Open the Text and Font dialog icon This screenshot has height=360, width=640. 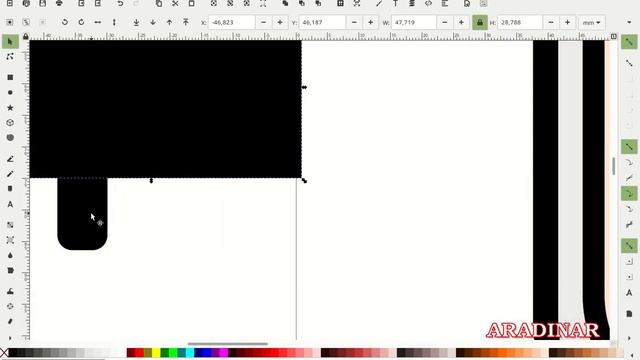[x=395, y=4]
